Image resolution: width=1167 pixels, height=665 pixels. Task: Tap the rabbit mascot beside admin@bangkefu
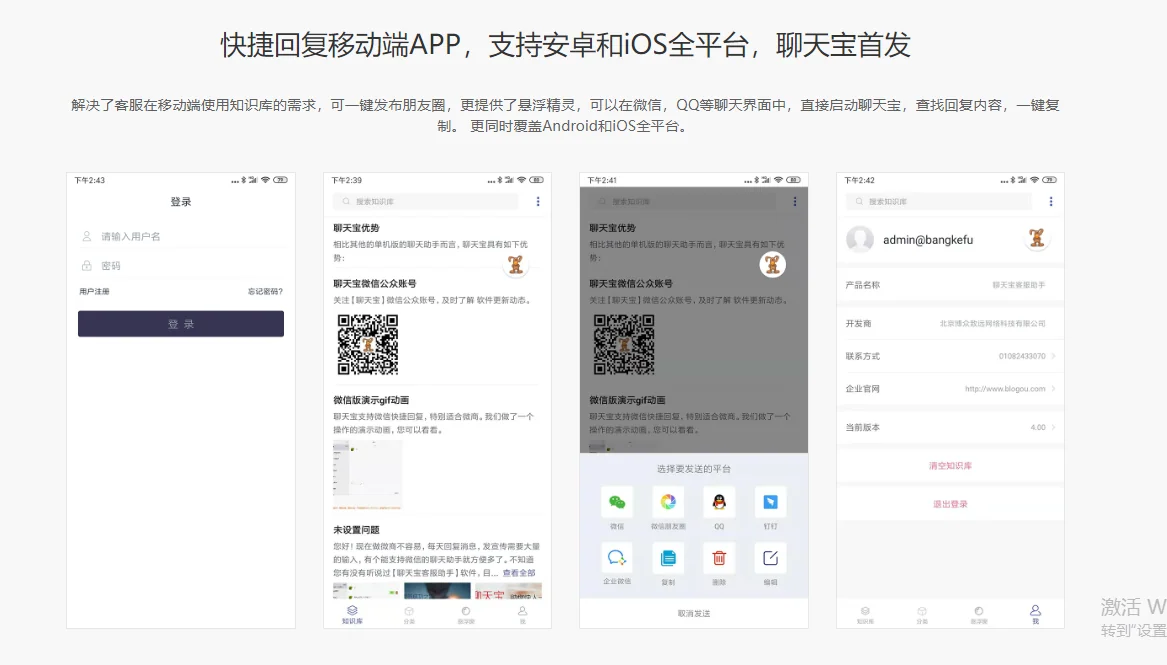click(1037, 238)
